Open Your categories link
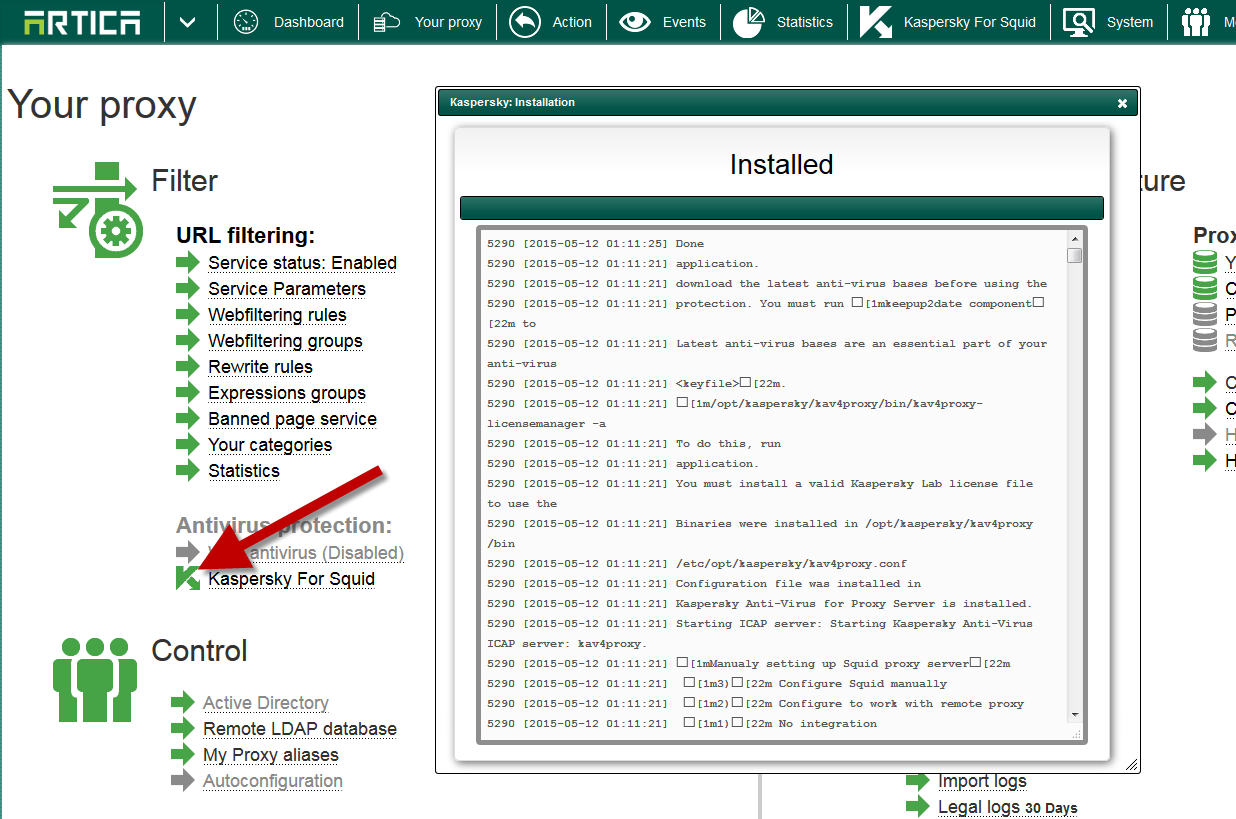Image resolution: width=1236 pixels, height=819 pixels. point(270,445)
